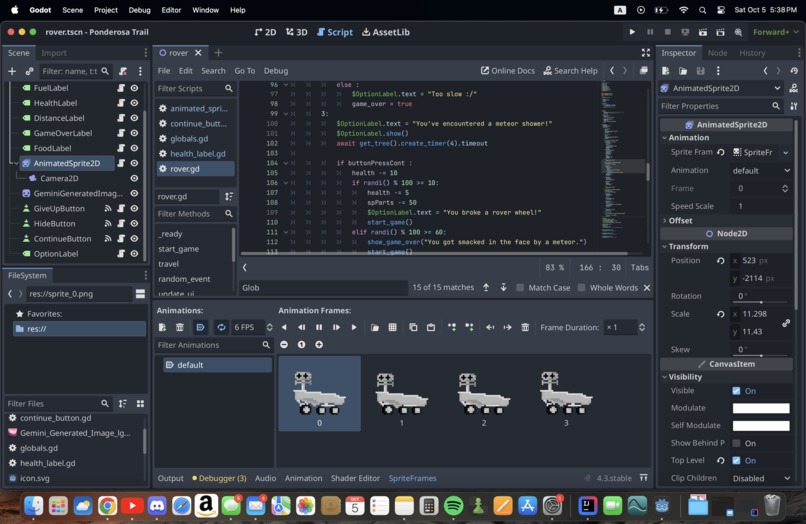806x524 pixels.
Task: Open the Animation default dropdown
Action: 760,170
